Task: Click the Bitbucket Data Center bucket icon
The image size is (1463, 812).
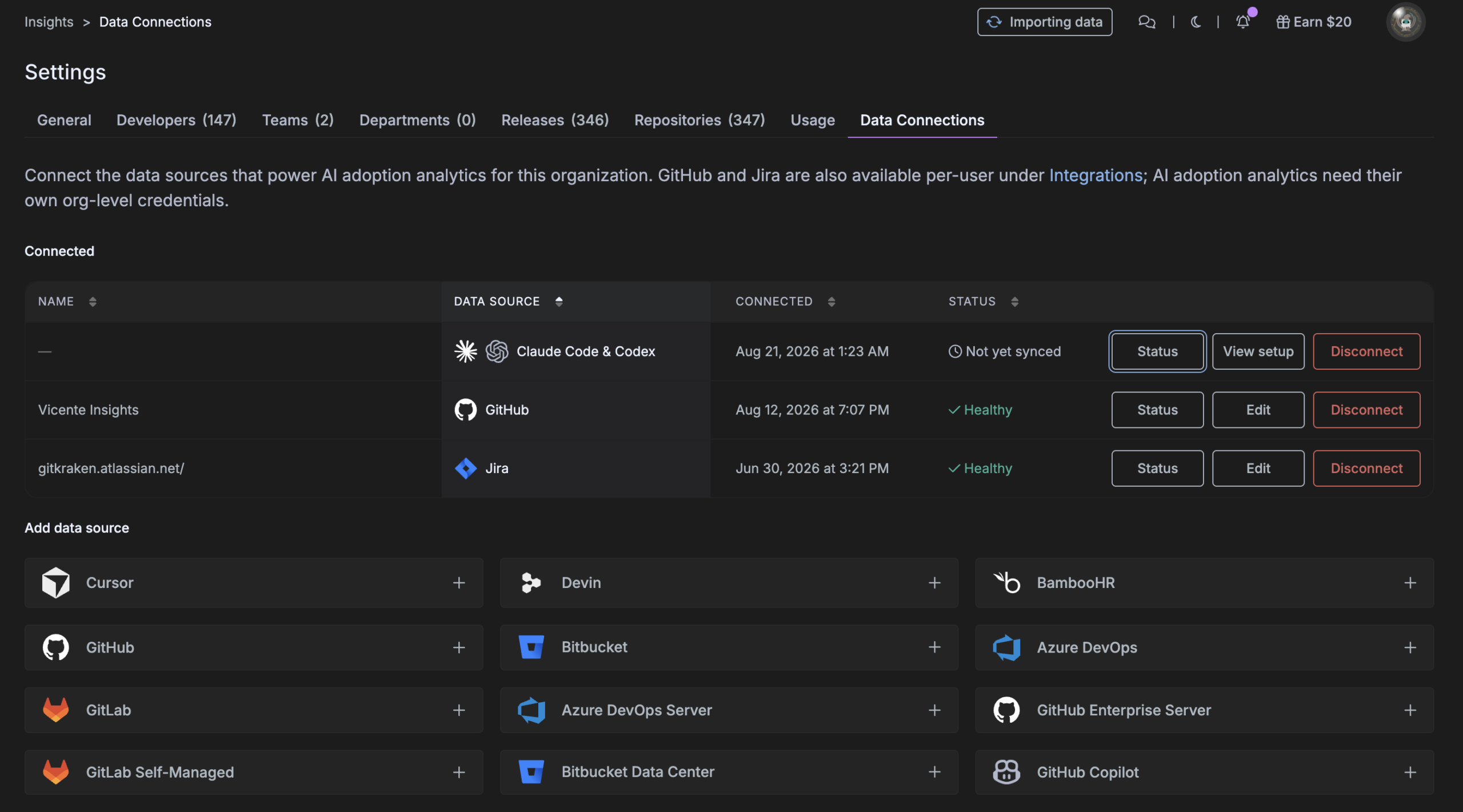Action: pyautogui.click(x=531, y=771)
